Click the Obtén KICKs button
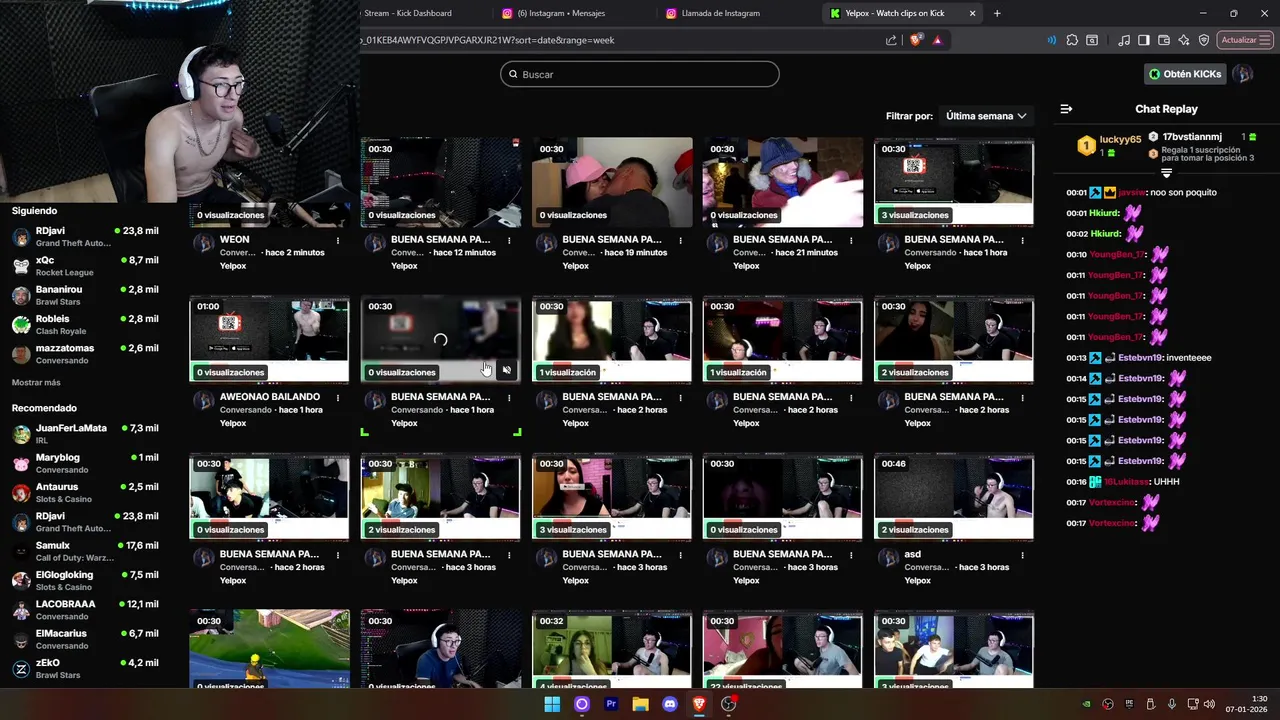 pyautogui.click(x=1185, y=74)
